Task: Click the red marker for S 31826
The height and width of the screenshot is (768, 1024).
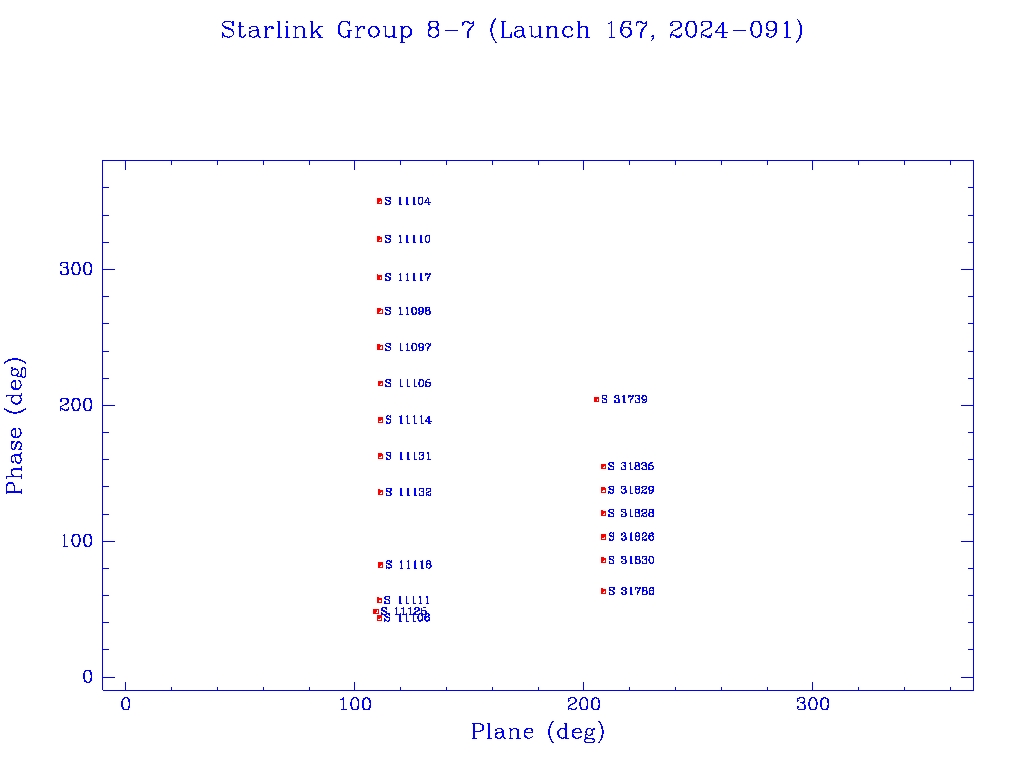Action: click(x=603, y=537)
